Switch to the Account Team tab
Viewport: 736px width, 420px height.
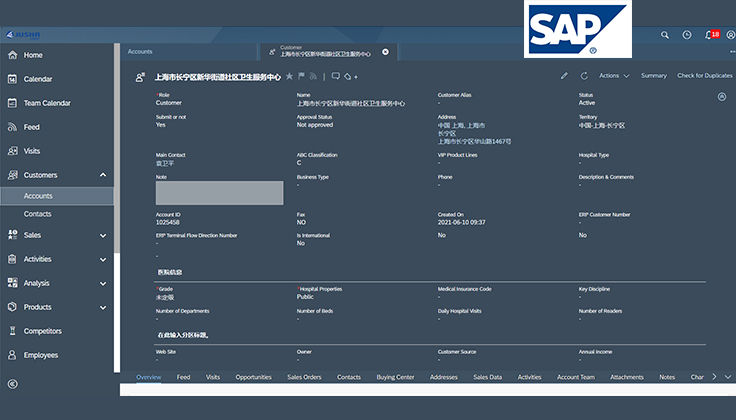[x=575, y=377]
